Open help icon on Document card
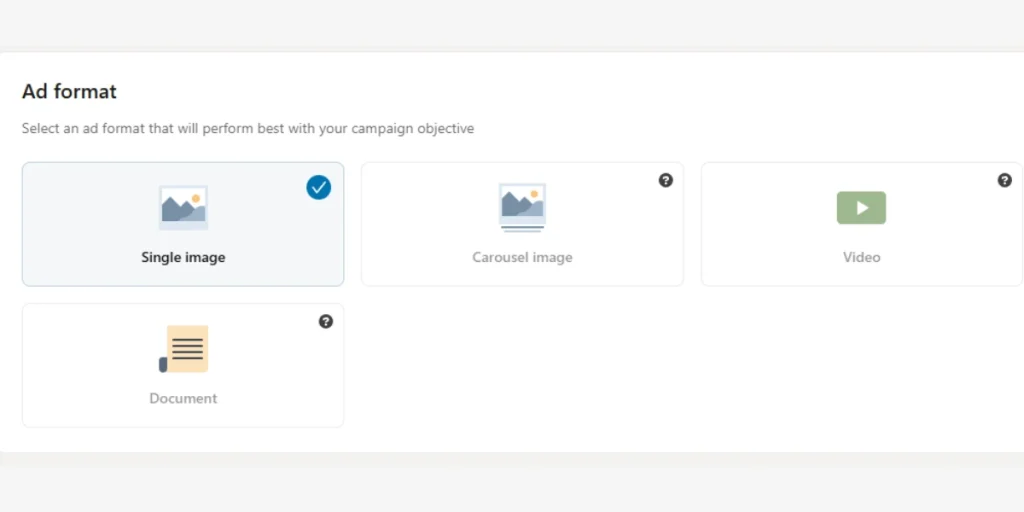This screenshot has width=1024, height=512. tap(326, 321)
